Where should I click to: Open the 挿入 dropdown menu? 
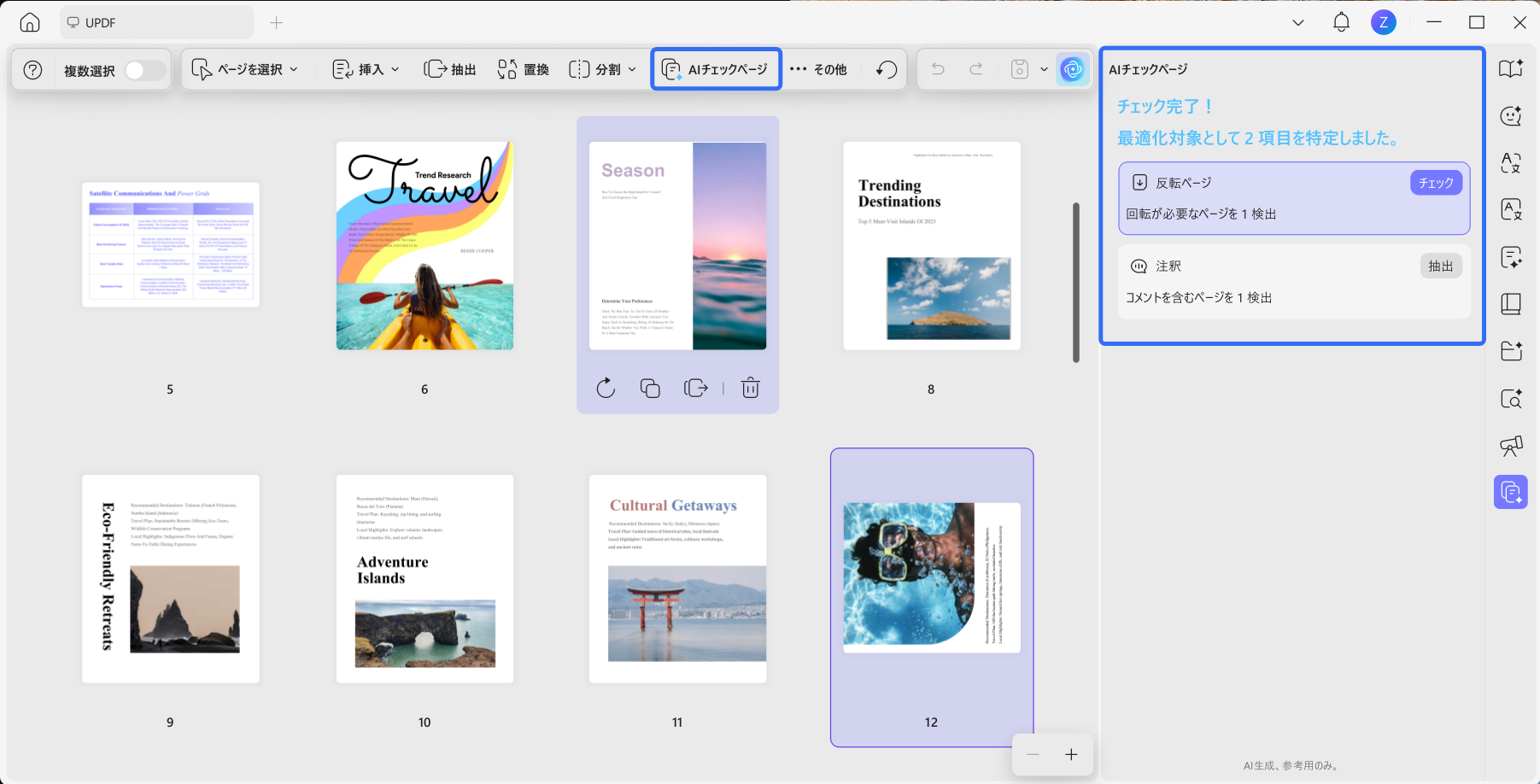coord(366,69)
